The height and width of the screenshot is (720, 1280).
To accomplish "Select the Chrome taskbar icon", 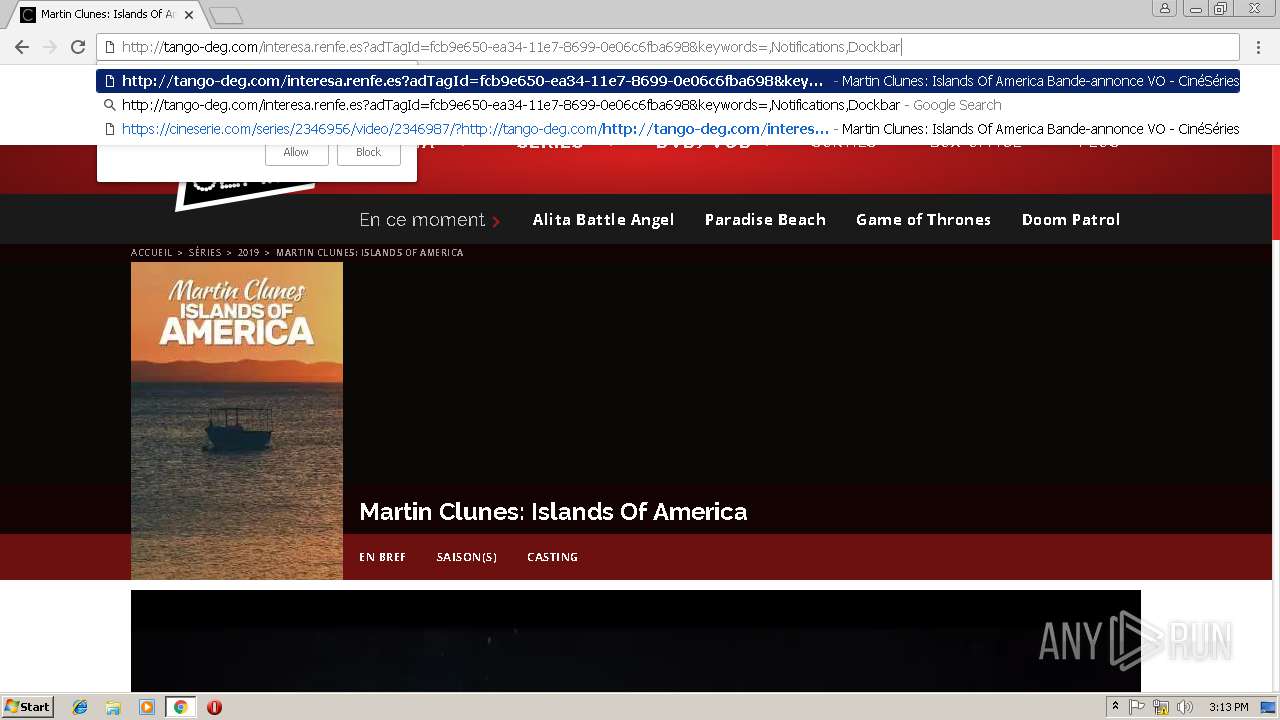I will (x=180, y=707).
